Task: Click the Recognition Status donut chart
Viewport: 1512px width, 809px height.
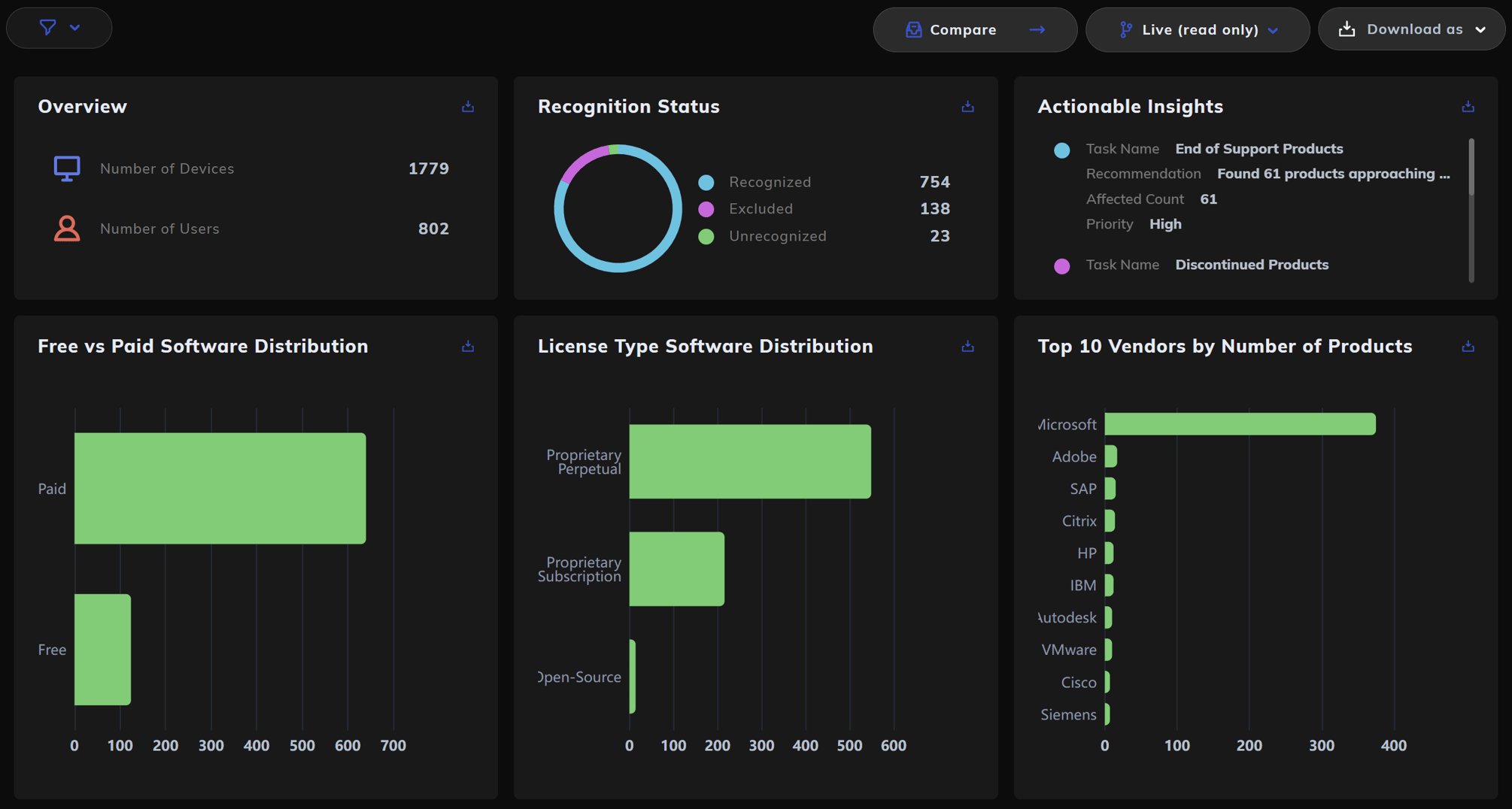Action: coord(618,208)
